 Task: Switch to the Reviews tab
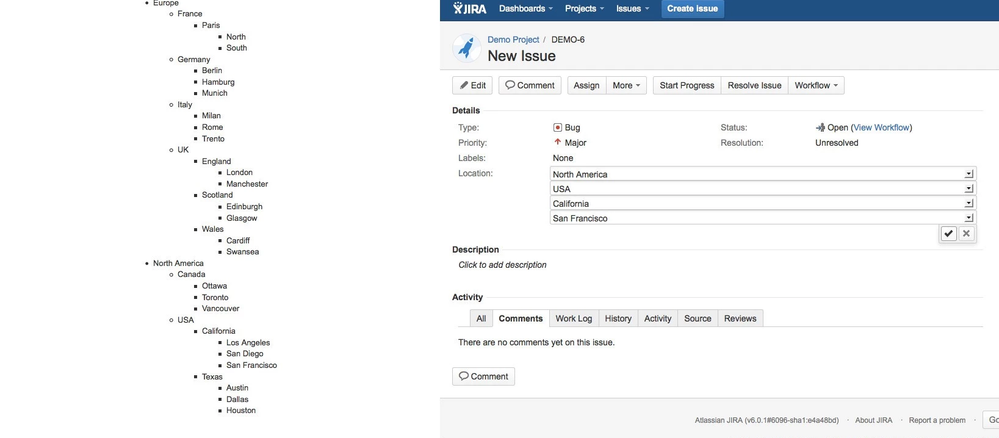tap(740, 318)
